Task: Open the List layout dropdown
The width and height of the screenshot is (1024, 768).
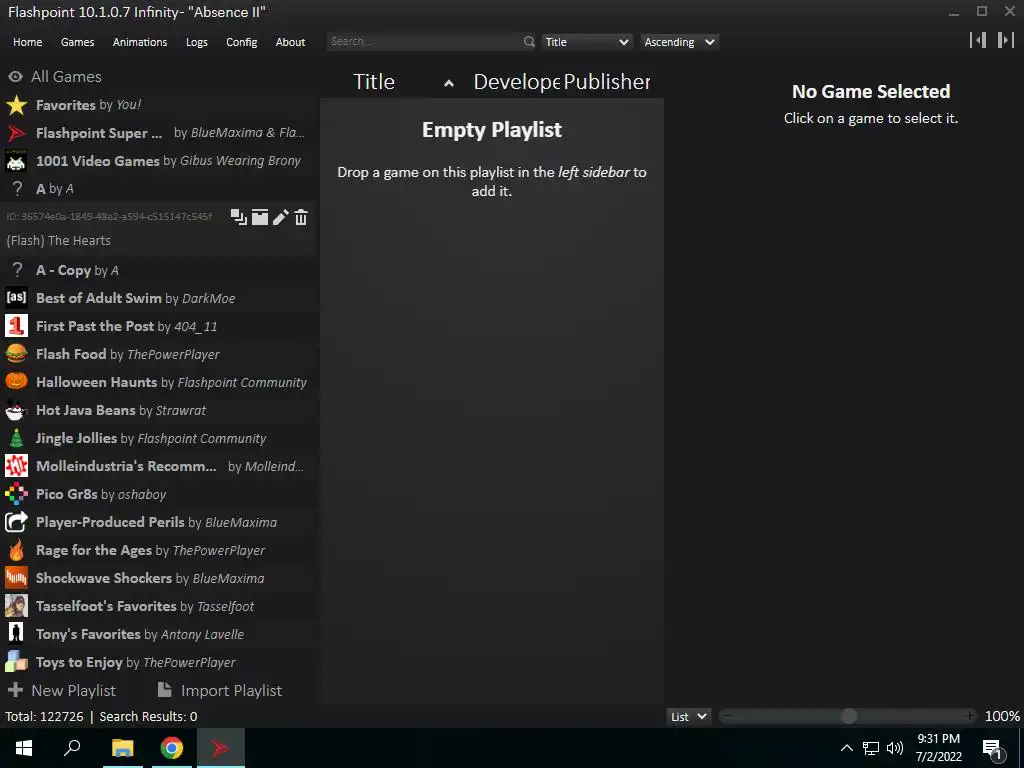Action: [x=689, y=716]
